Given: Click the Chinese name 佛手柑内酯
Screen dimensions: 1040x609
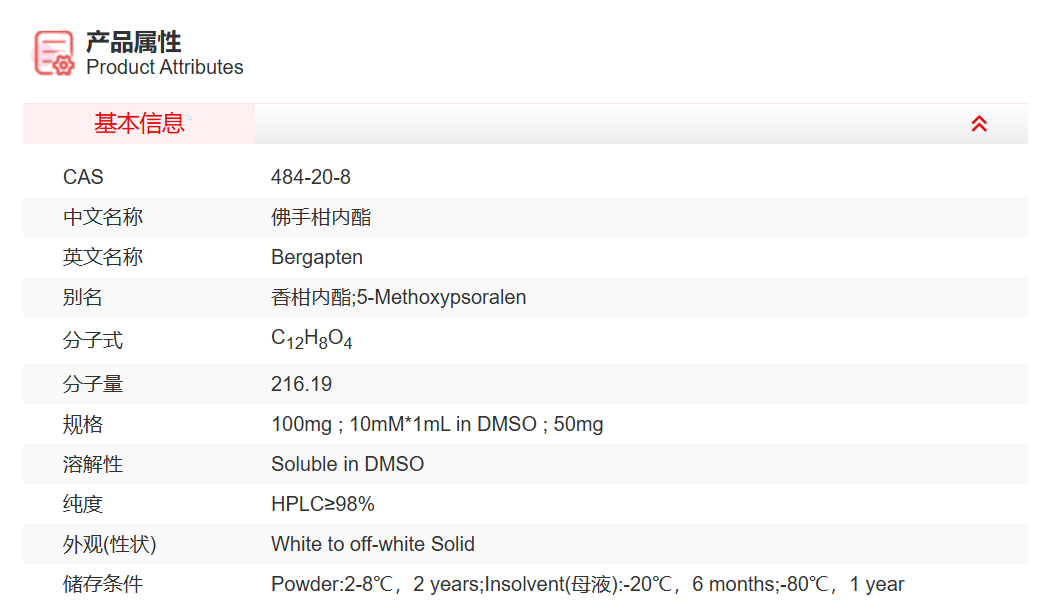Looking at the screenshot, I should click(321, 217).
